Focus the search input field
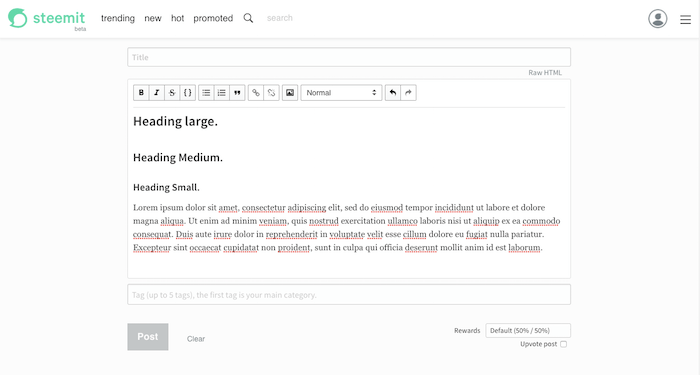 pos(279,18)
